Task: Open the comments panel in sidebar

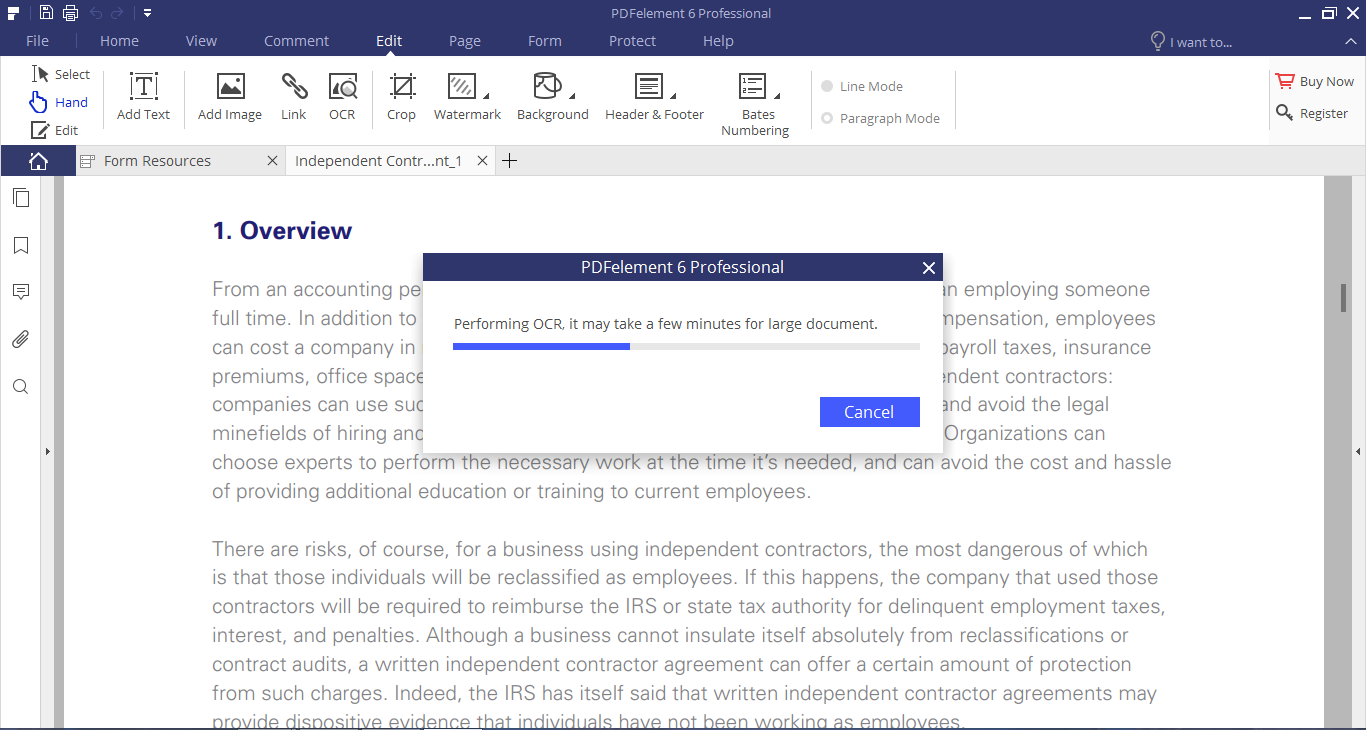Action: [x=20, y=292]
